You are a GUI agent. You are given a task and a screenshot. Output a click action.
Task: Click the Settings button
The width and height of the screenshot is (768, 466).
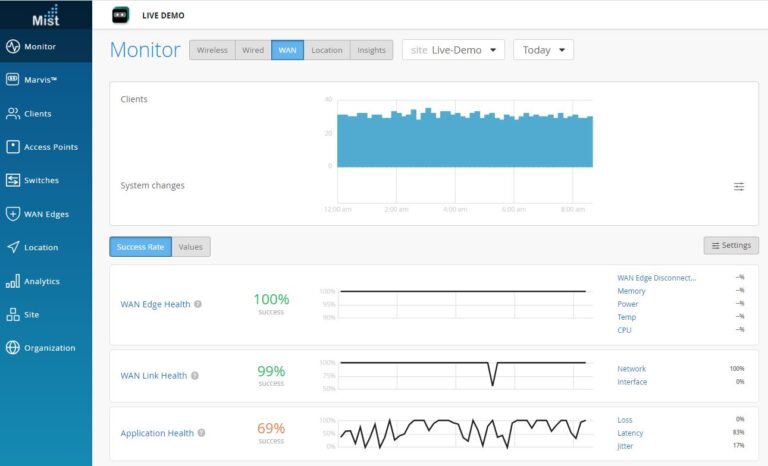pos(731,246)
